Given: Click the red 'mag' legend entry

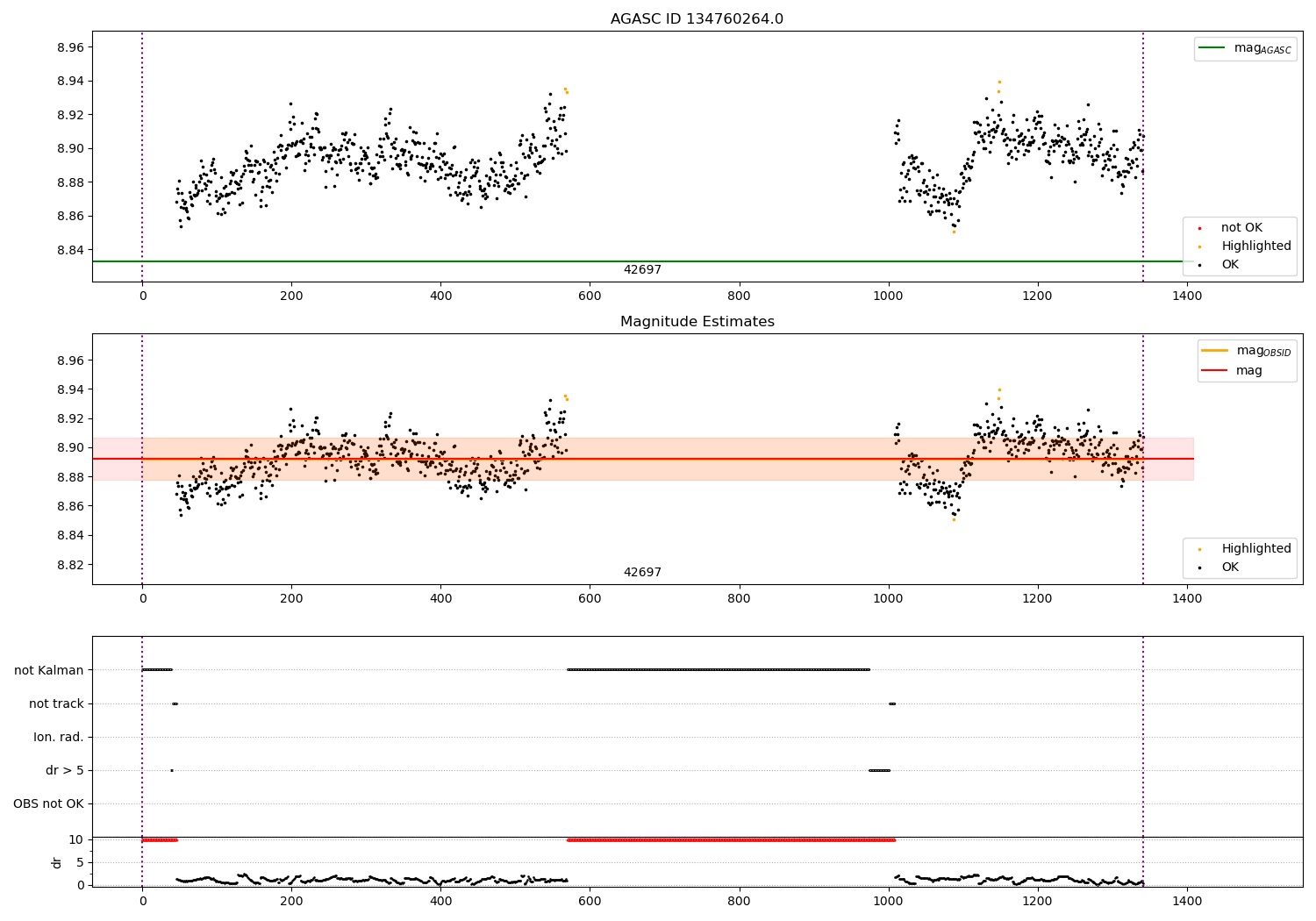Looking at the screenshot, I should coord(1232,371).
